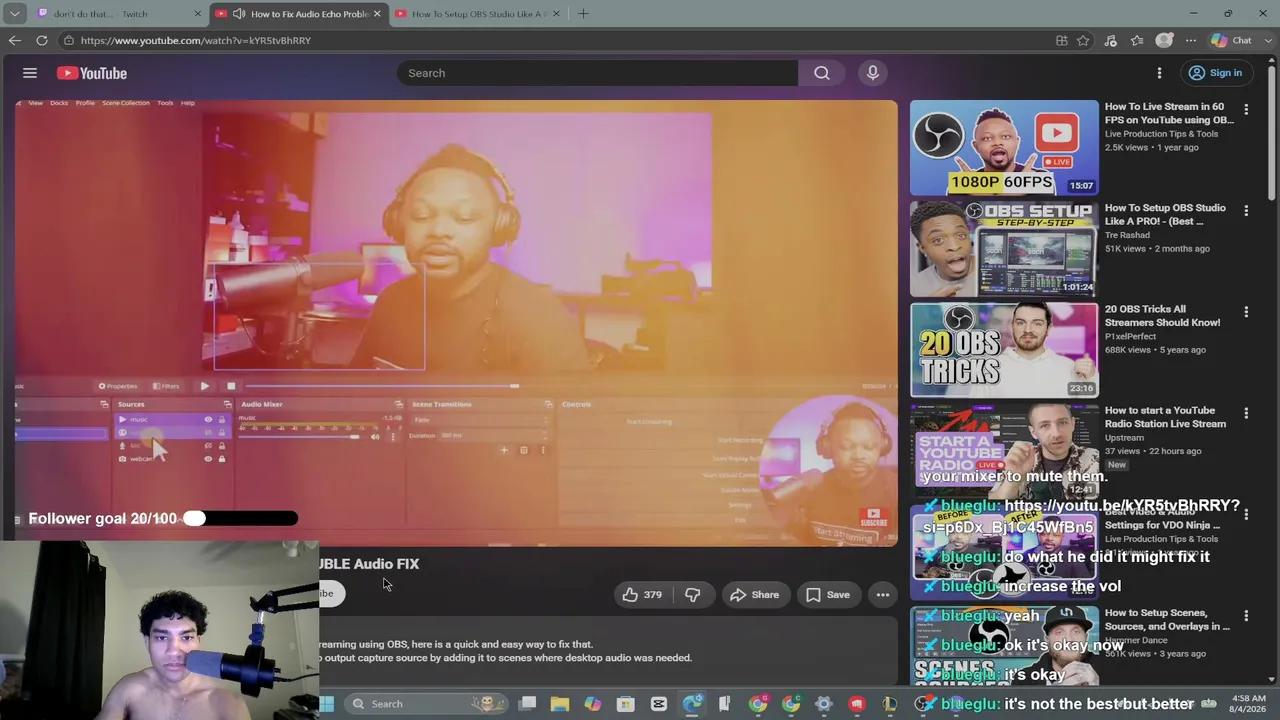Open YouTube settings three-dot menu beside Sign in
Image resolution: width=1280 pixels, height=720 pixels.
(x=1159, y=73)
